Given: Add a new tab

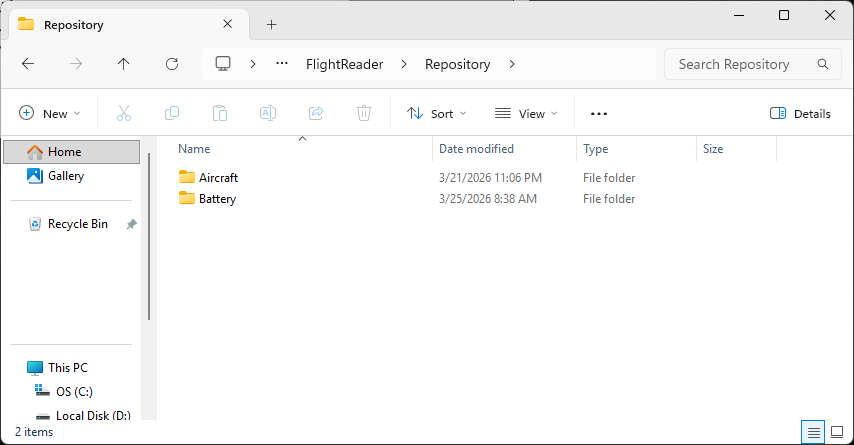Looking at the screenshot, I should 271,24.
